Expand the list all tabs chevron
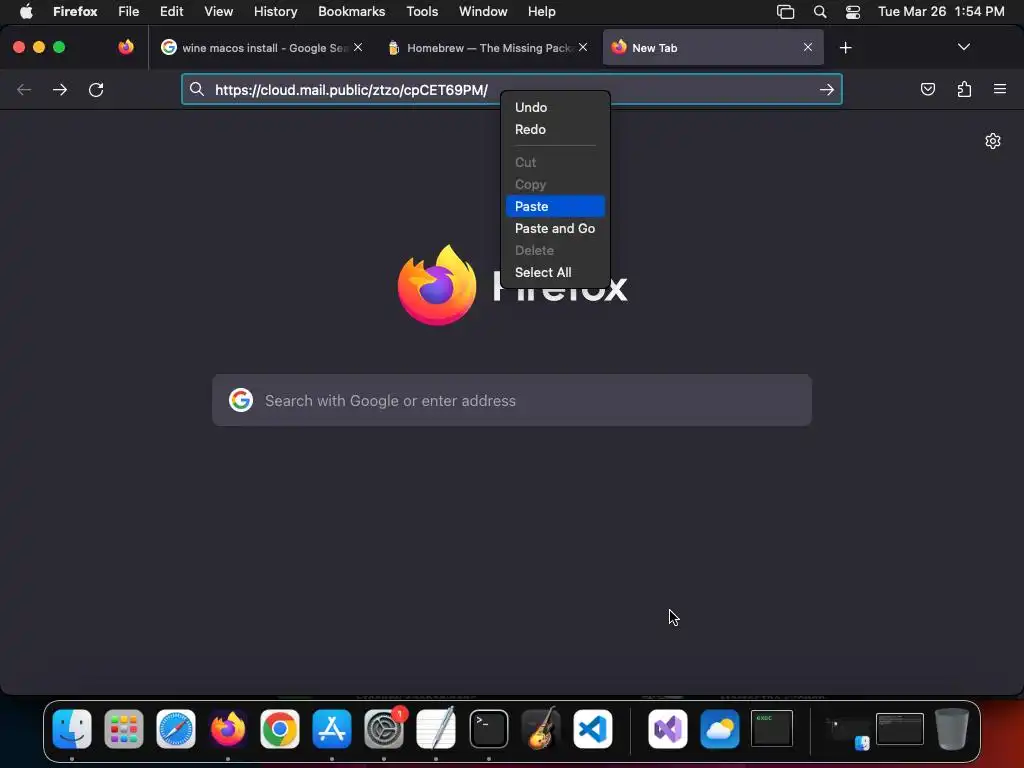The height and width of the screenshot is (768, 1024). tap(963, 47)
